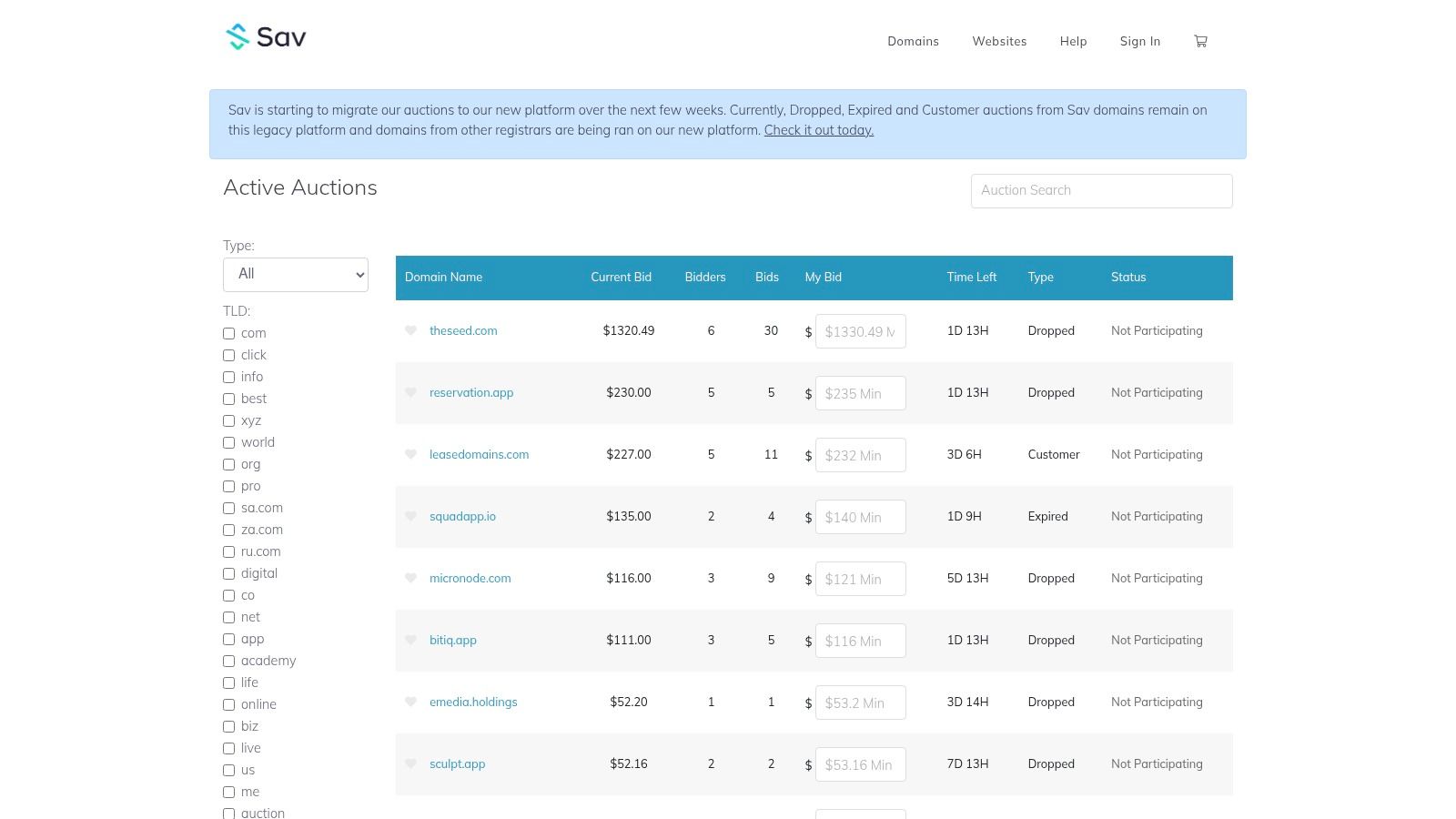Follow the 'Check it out today' link
Screen dimensions: 1456x819
pyautogui.click(x=818, y=130)
